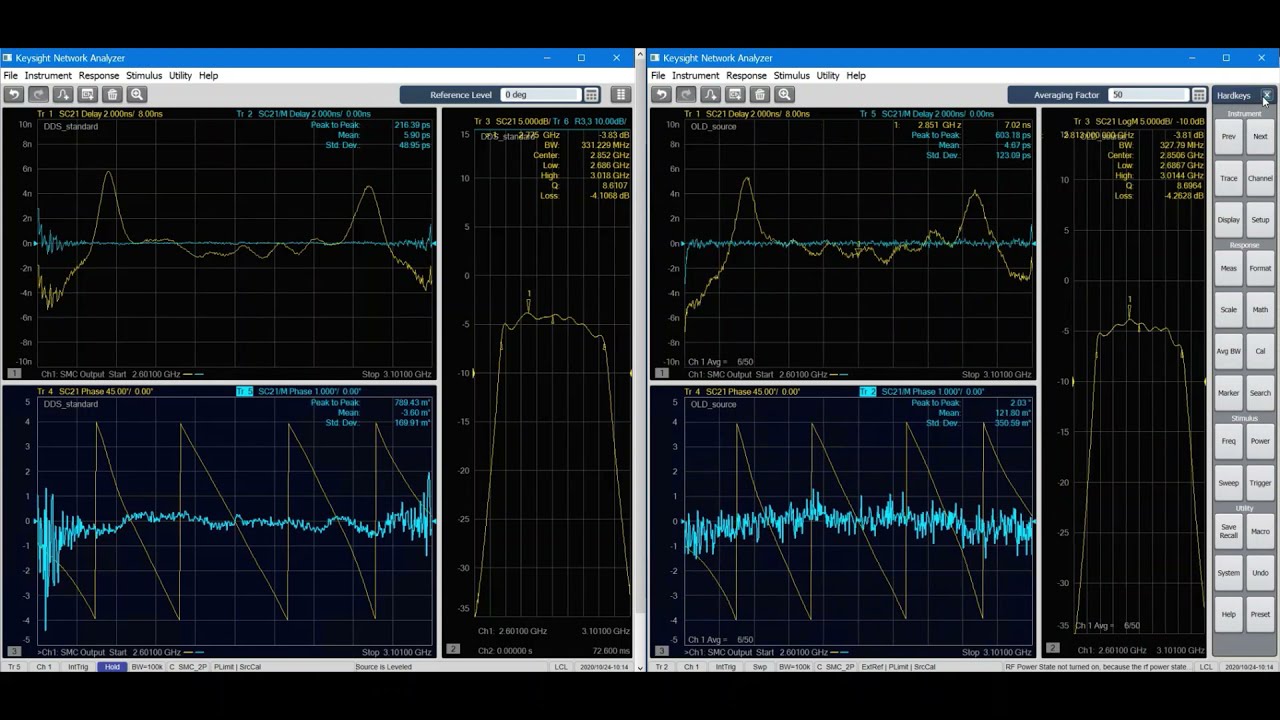Click the trash delete icon in right analyzer
Viewport: 1280px width, 720px height.
(760, 94)
